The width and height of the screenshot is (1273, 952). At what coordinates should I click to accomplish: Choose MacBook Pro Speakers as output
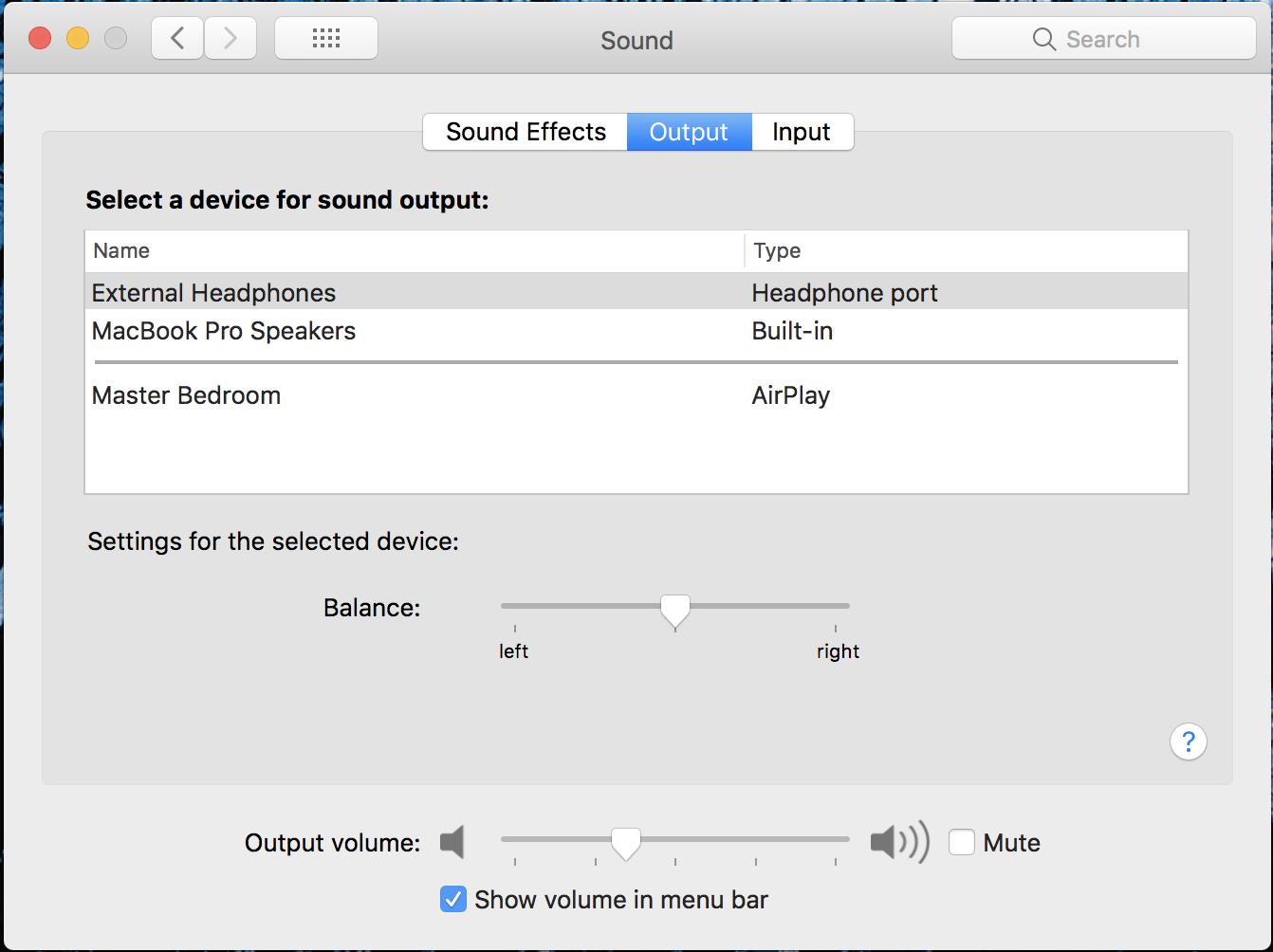coord(224,331)
